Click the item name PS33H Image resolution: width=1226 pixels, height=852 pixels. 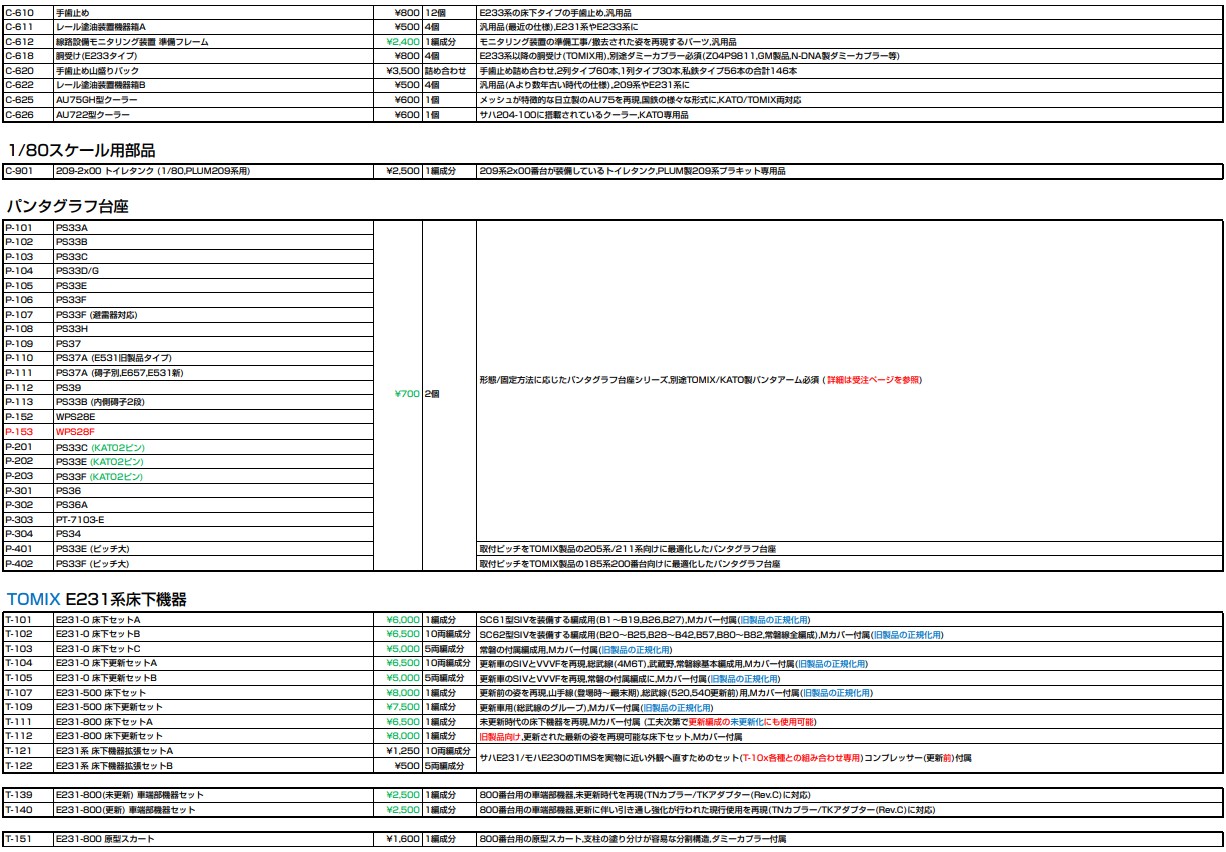click(72, 329)
